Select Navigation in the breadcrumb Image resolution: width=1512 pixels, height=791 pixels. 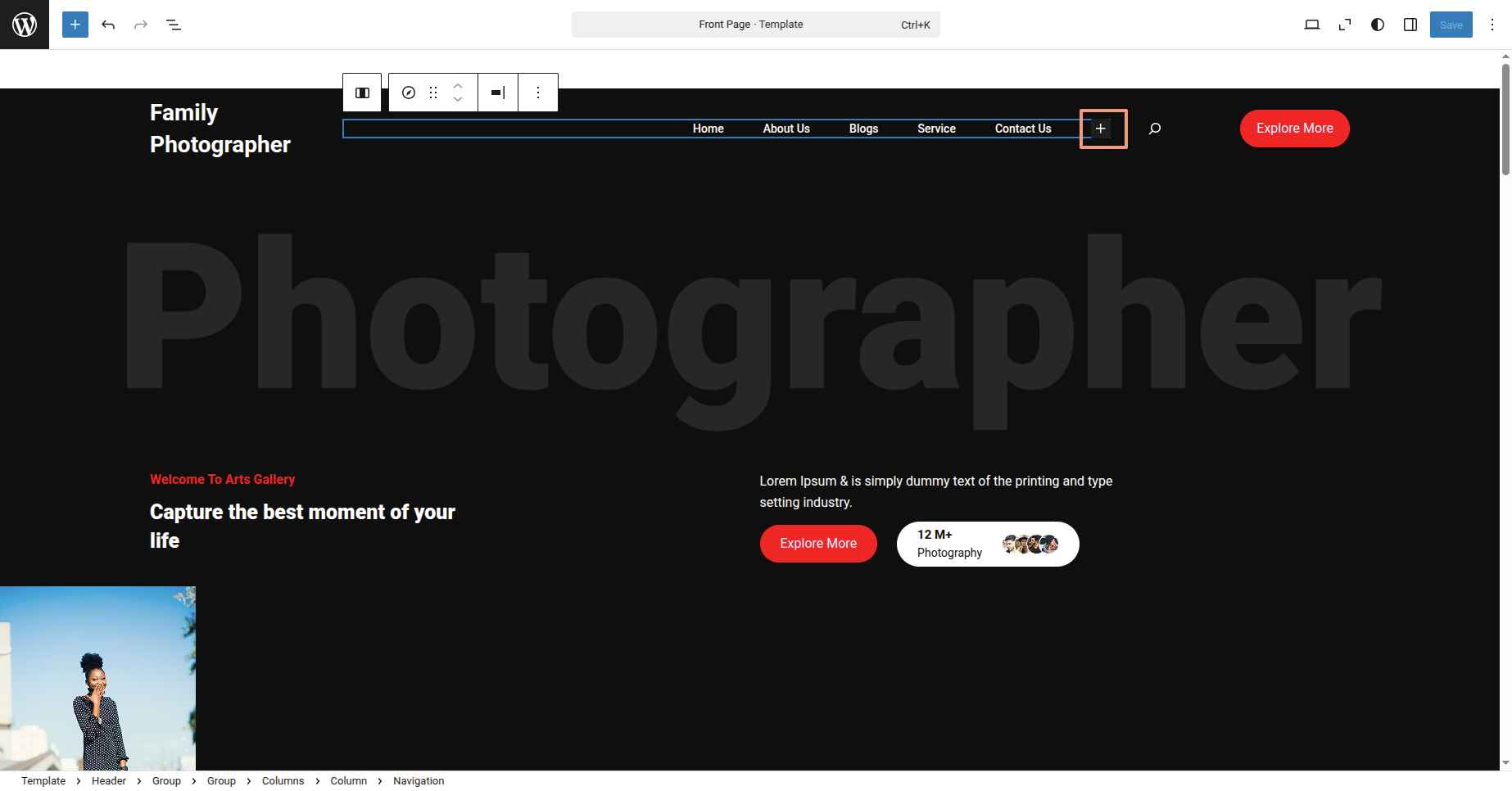tap(419, 781)
